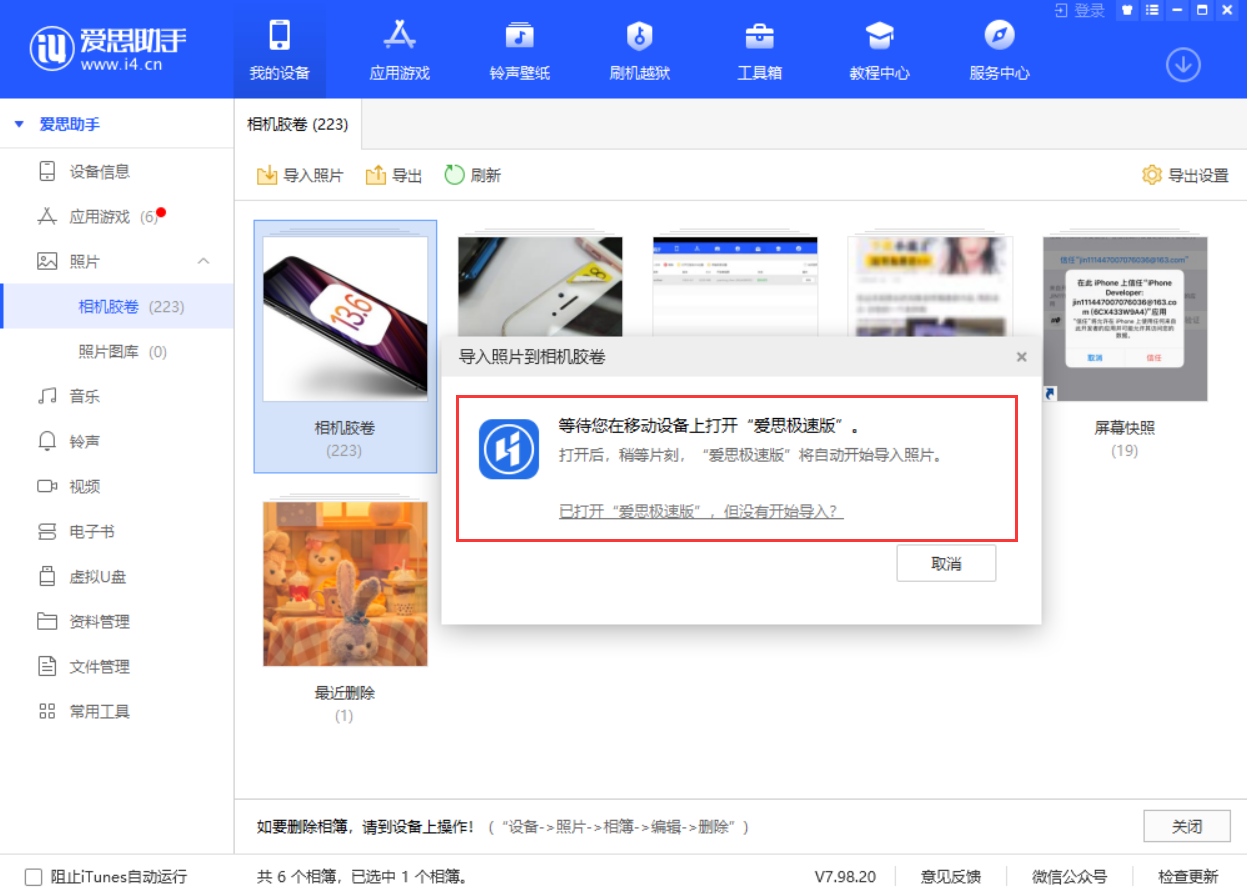Open the 工具箱 top tab
1247x895 pixels.
pyautogui.click(x=760, y=50)
